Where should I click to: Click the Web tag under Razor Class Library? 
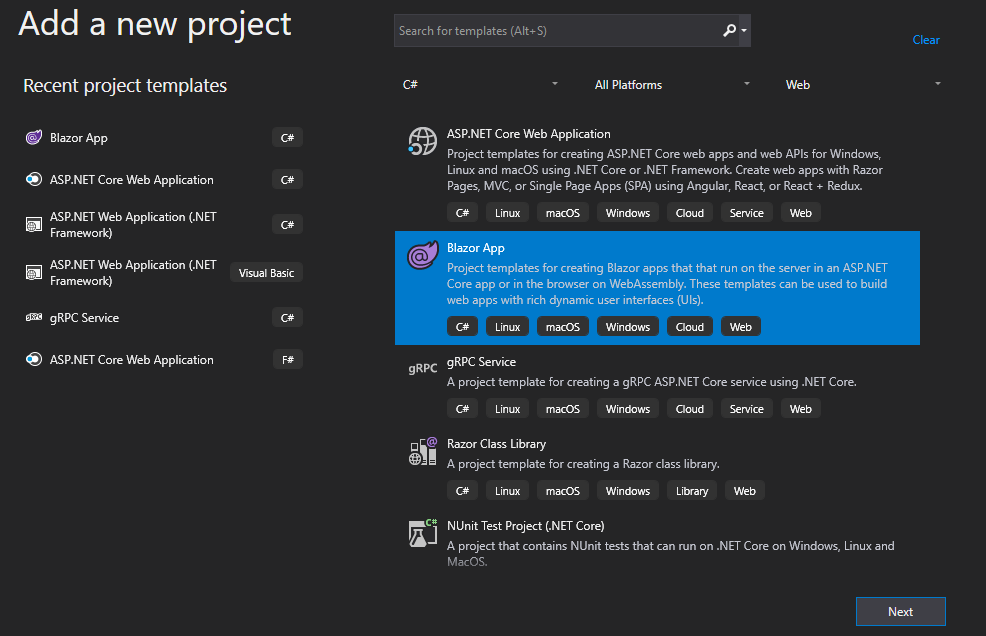click(x=745, y=491)
